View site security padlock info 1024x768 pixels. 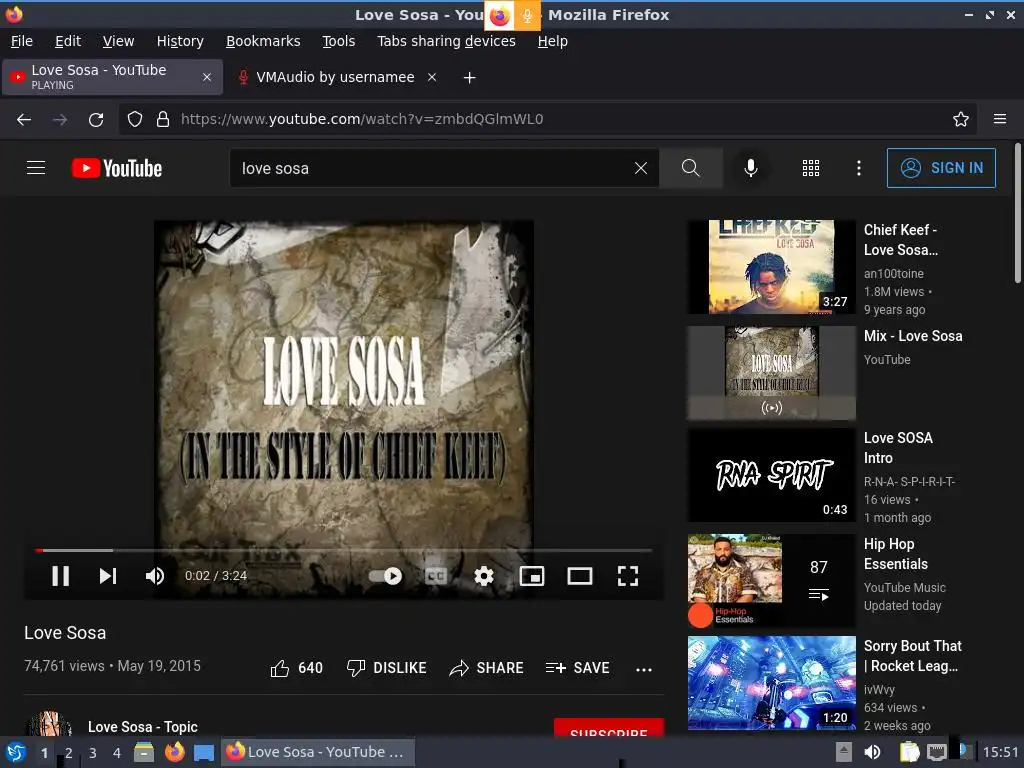163,119
